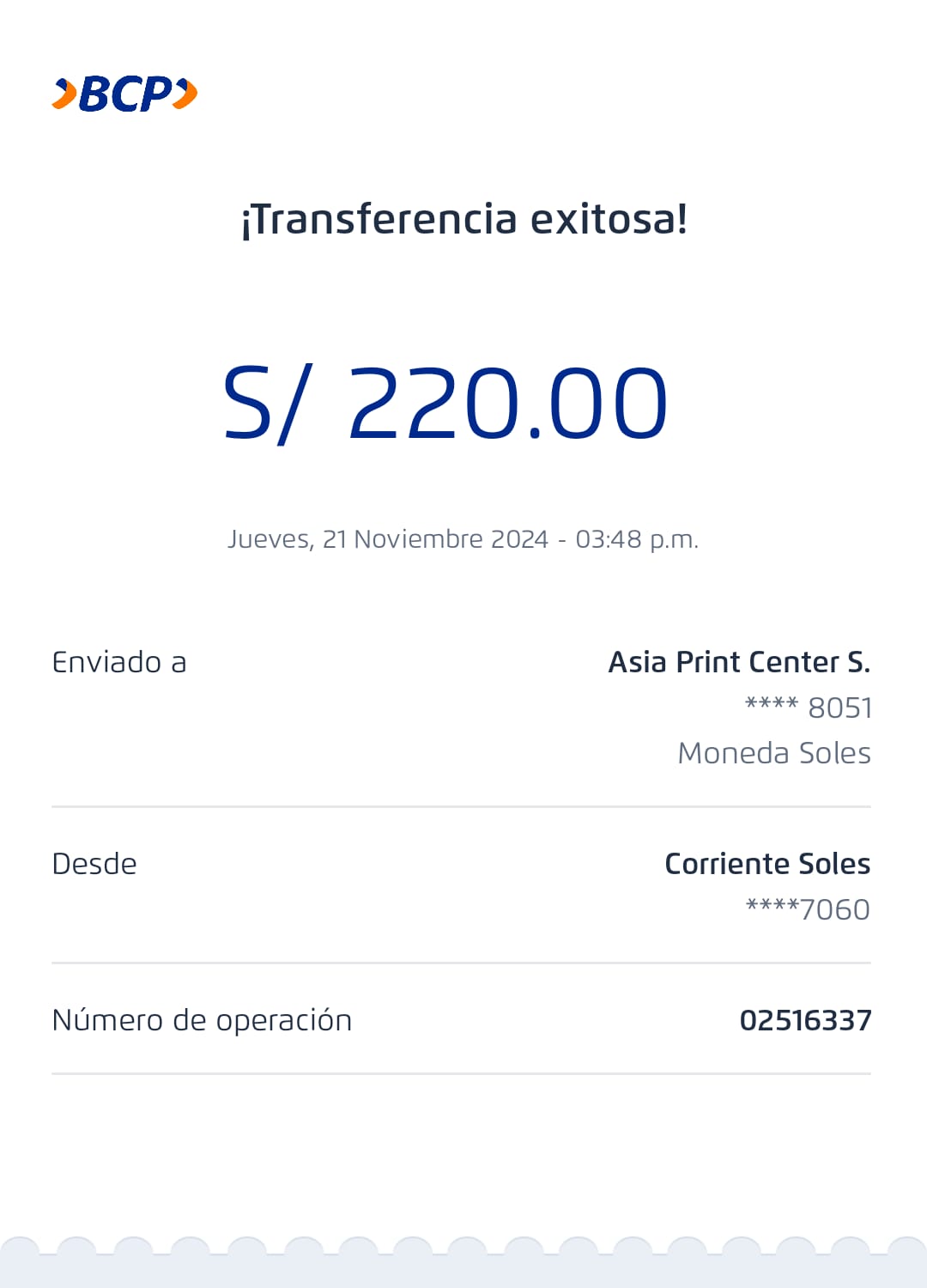Select the Corriente Soles source account
The width and height of the screenshot is (927, 1288).
[x=767, y=864]
